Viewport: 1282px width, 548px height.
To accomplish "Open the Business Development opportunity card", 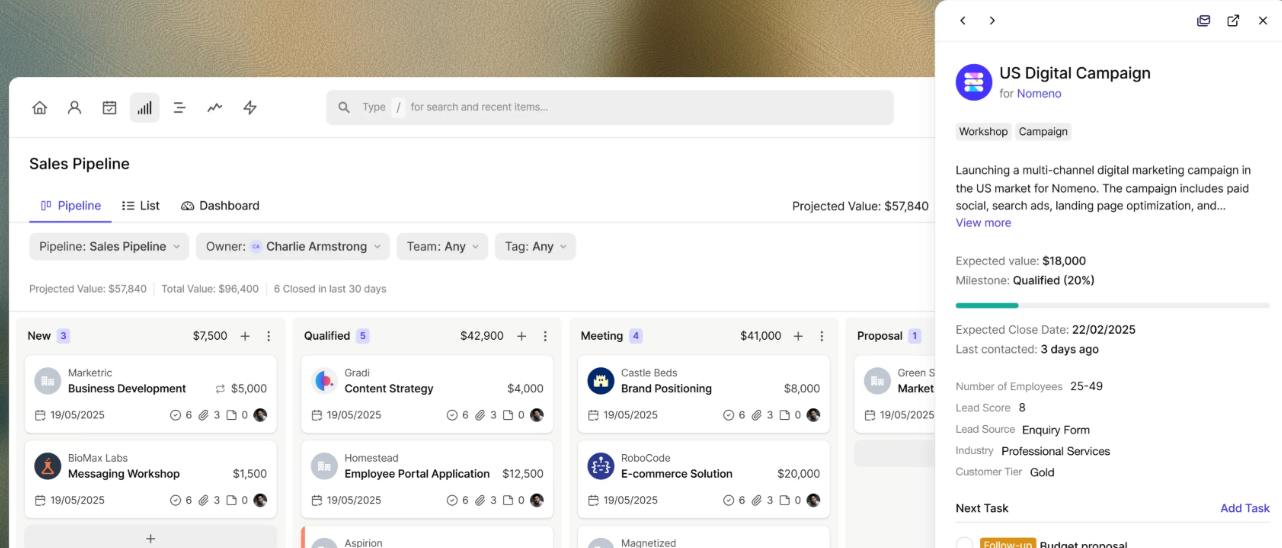I will tap(151, 393).
